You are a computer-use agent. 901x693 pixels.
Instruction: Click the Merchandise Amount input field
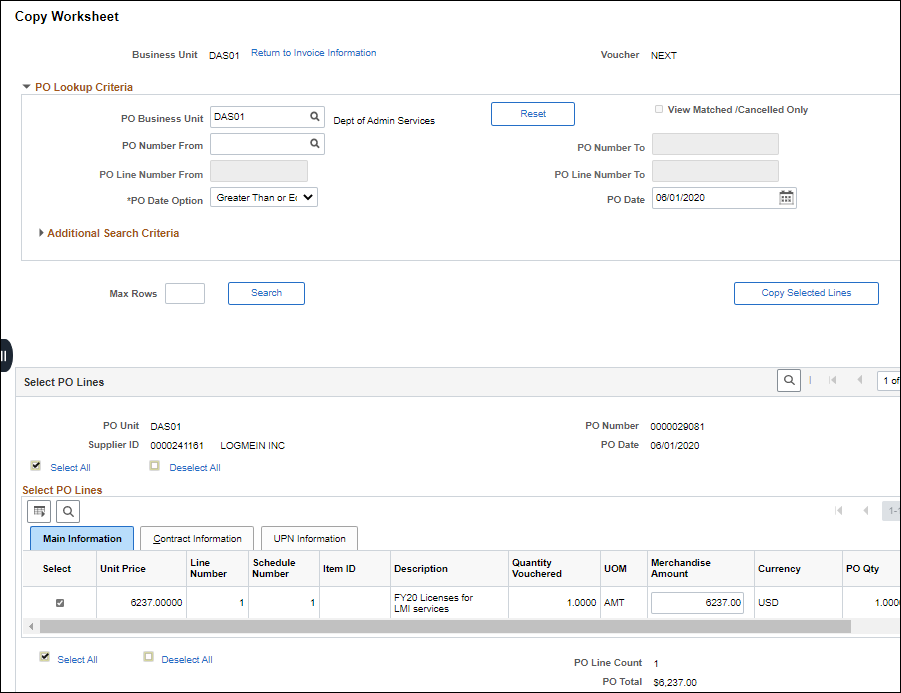[x=697, y=603]
